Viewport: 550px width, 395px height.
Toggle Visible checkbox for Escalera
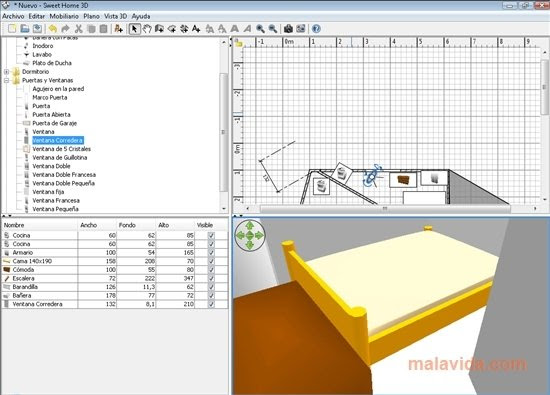(x=211, y=278)
